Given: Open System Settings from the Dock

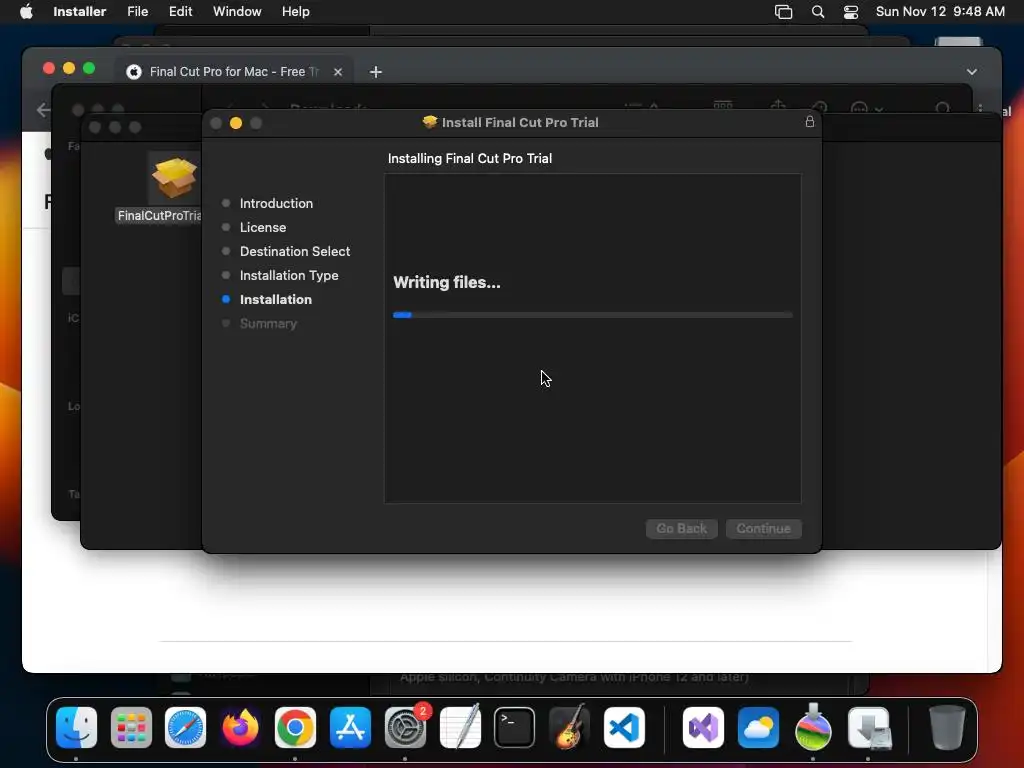Looking at the screenshot, I should [x=406, y=727].
